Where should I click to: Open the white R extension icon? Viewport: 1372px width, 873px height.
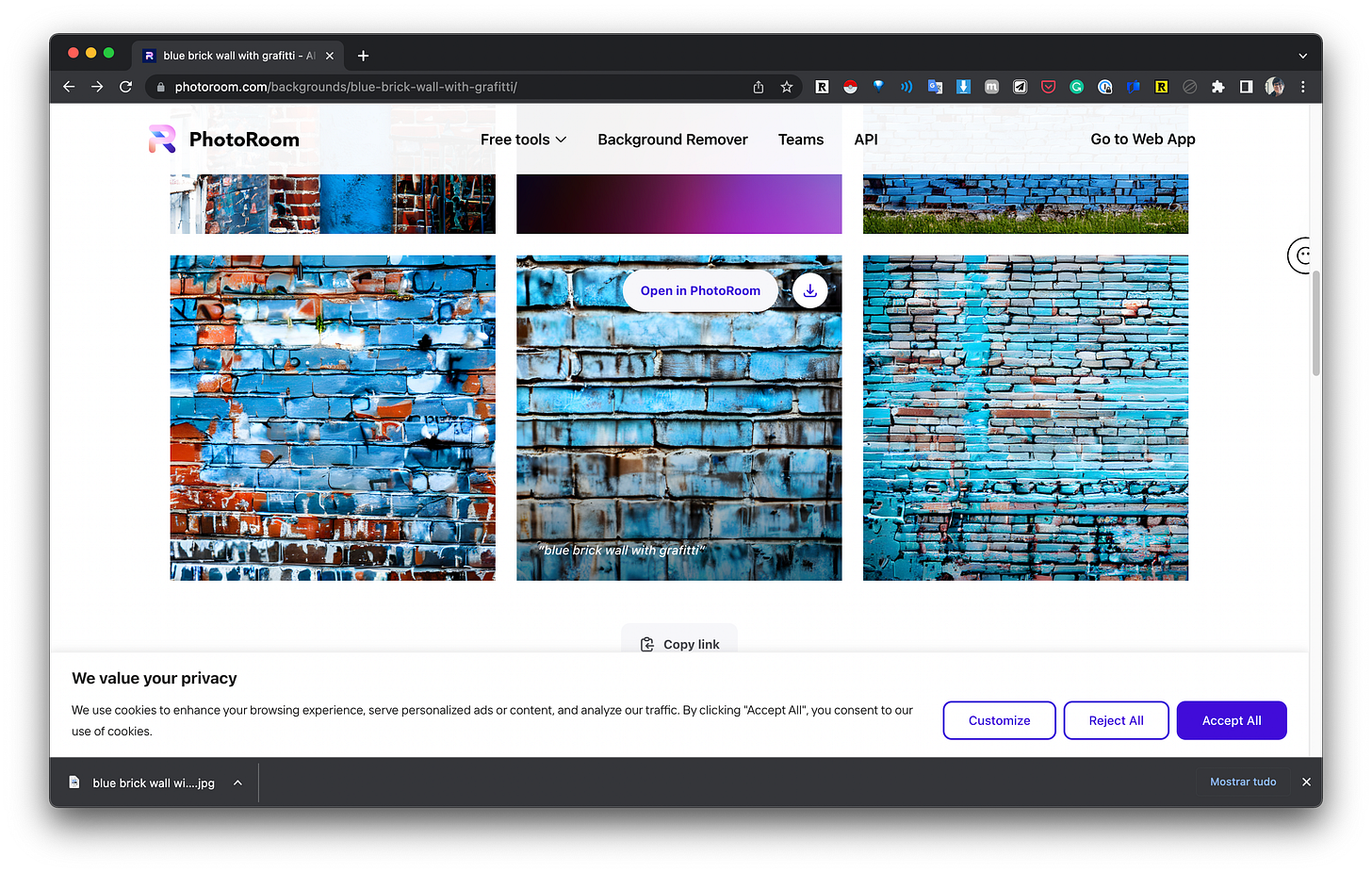pos(822,87)
